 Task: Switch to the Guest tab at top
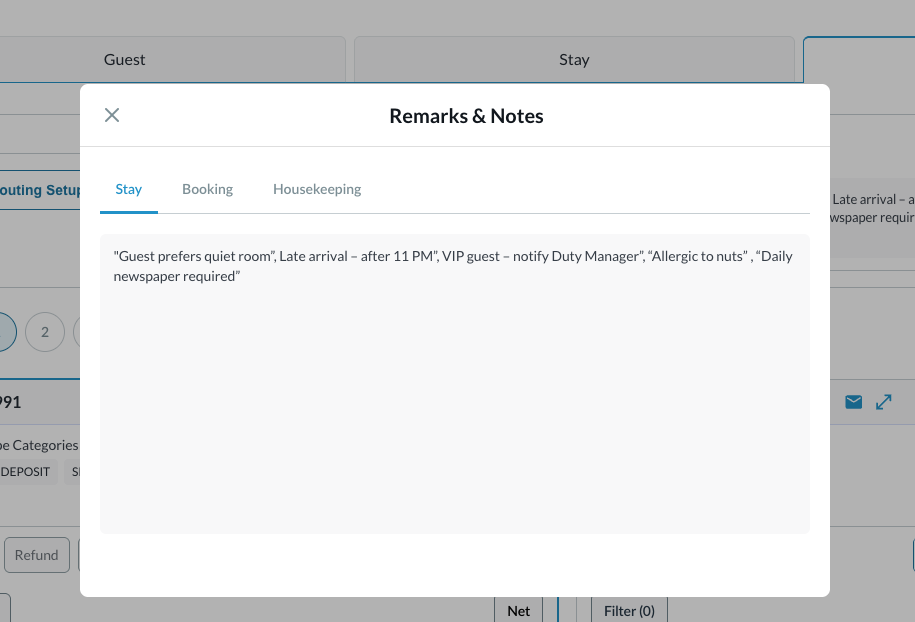tap(124, 59)
